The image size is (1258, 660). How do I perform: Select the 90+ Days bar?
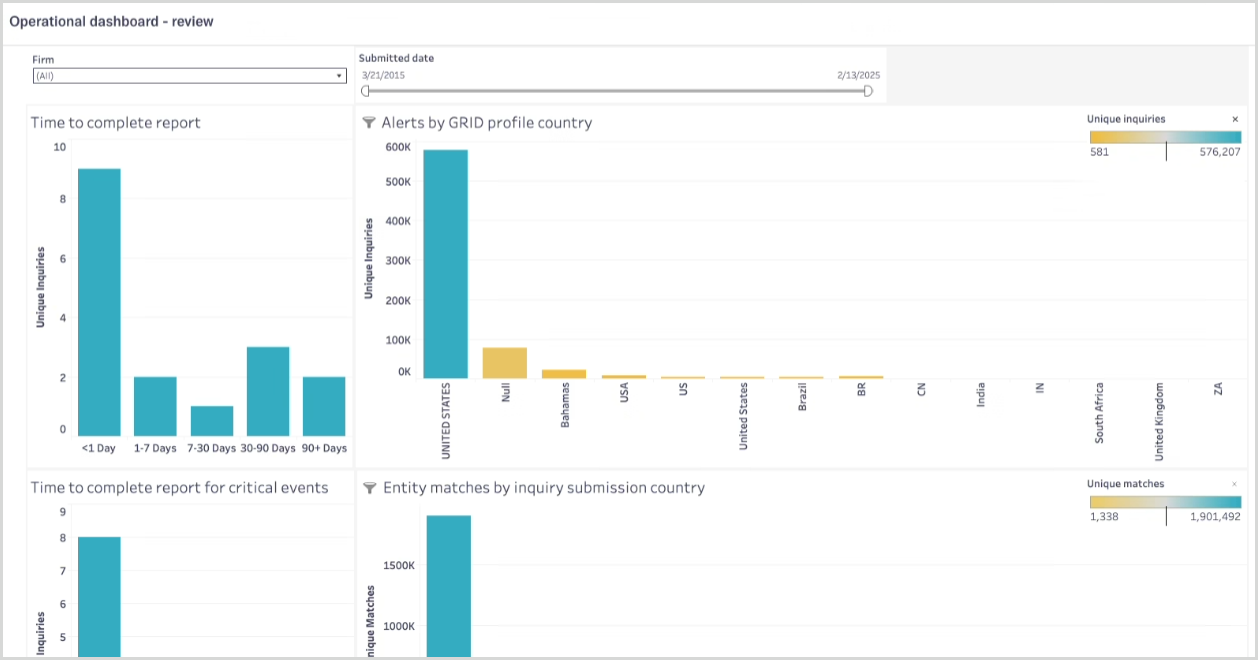coord(324,406)
